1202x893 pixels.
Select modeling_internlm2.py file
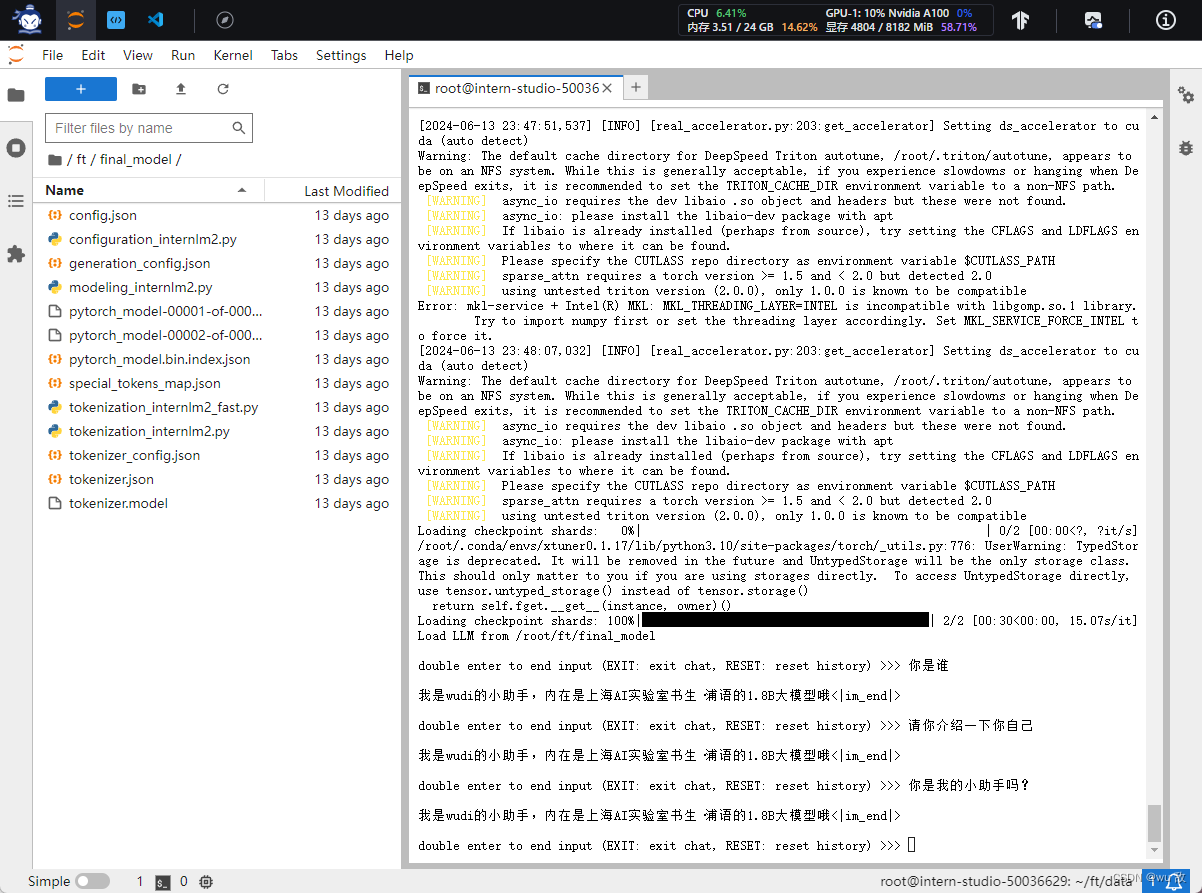click(217, 287)
